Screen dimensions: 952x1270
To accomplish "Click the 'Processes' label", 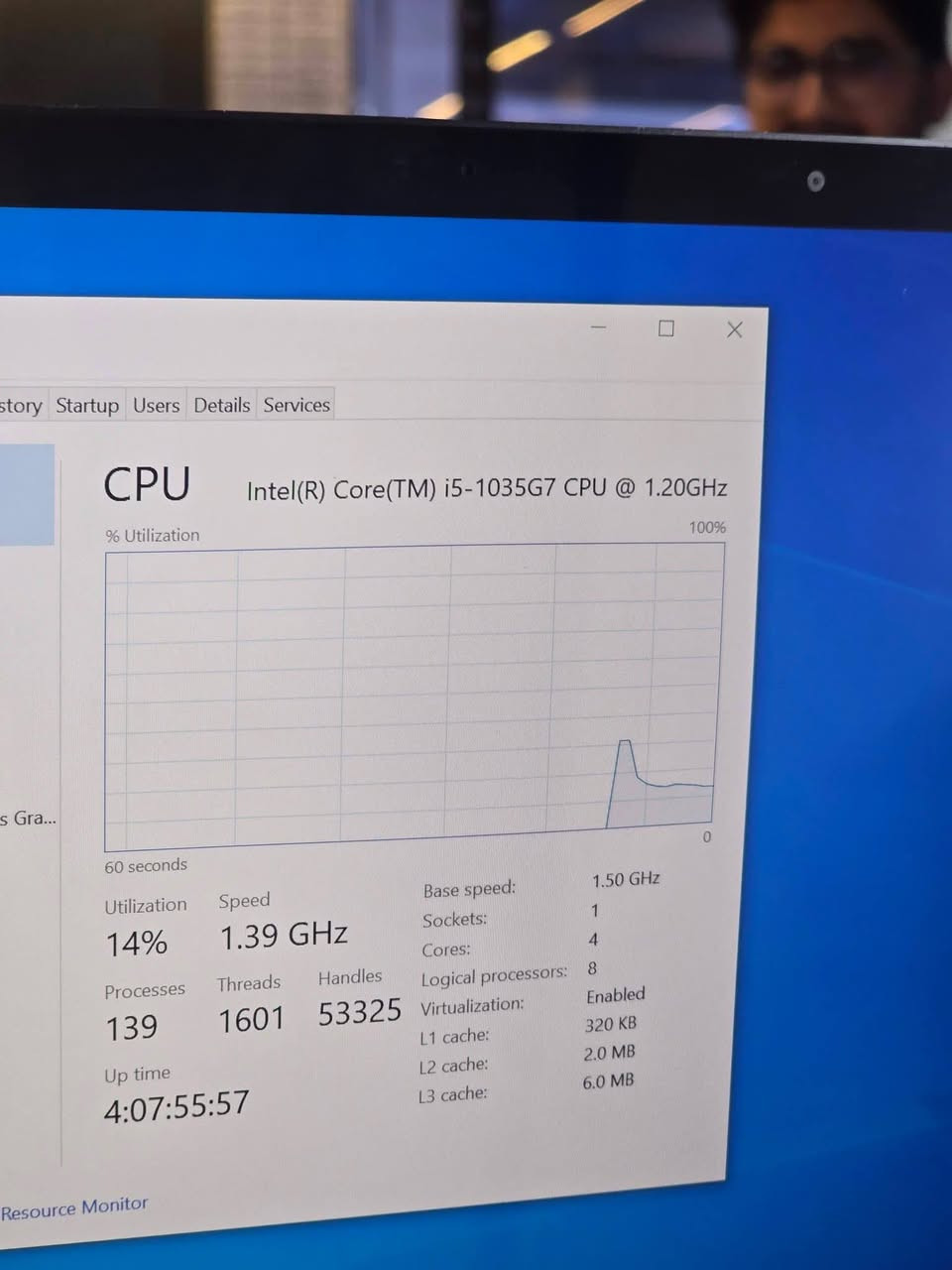I will click(145, 990).
